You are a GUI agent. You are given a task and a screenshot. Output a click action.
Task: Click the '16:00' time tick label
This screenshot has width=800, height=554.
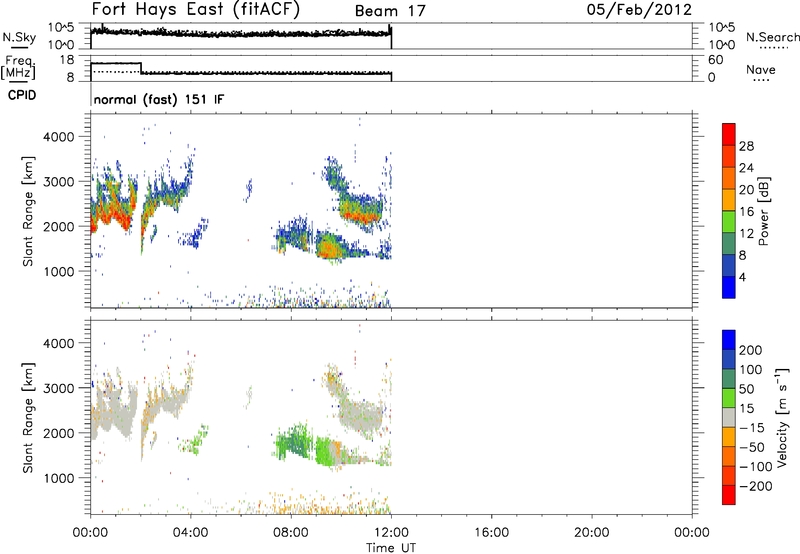[x=491, y=533]
